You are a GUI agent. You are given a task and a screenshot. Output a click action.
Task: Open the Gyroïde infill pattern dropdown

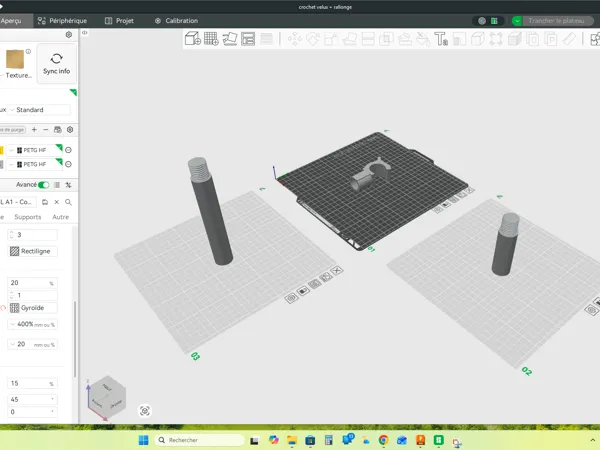tap(33, 308)
